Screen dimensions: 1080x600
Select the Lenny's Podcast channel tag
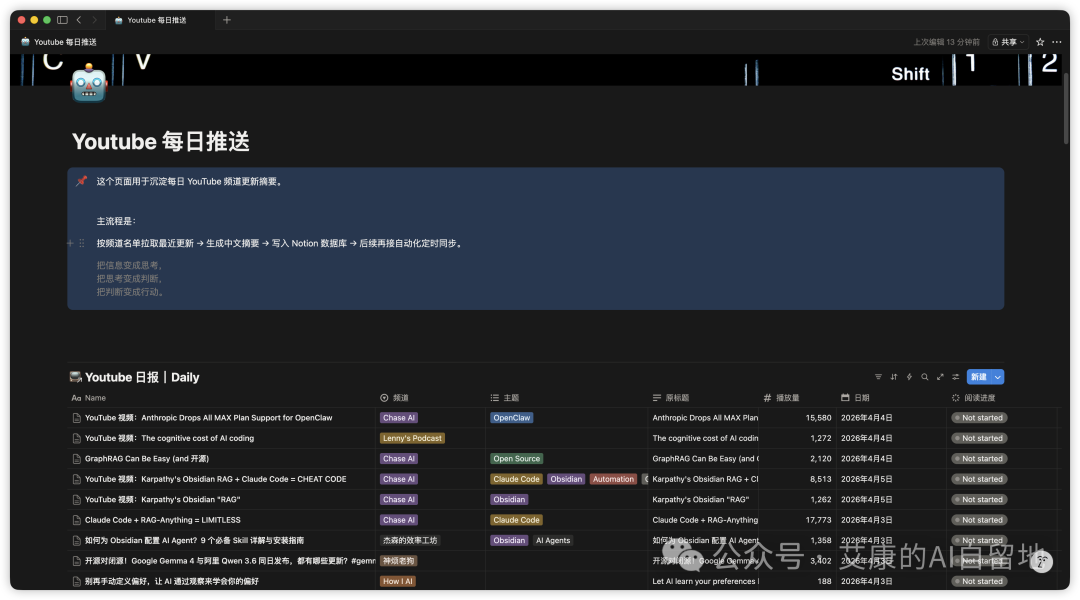tap(412, 438)
